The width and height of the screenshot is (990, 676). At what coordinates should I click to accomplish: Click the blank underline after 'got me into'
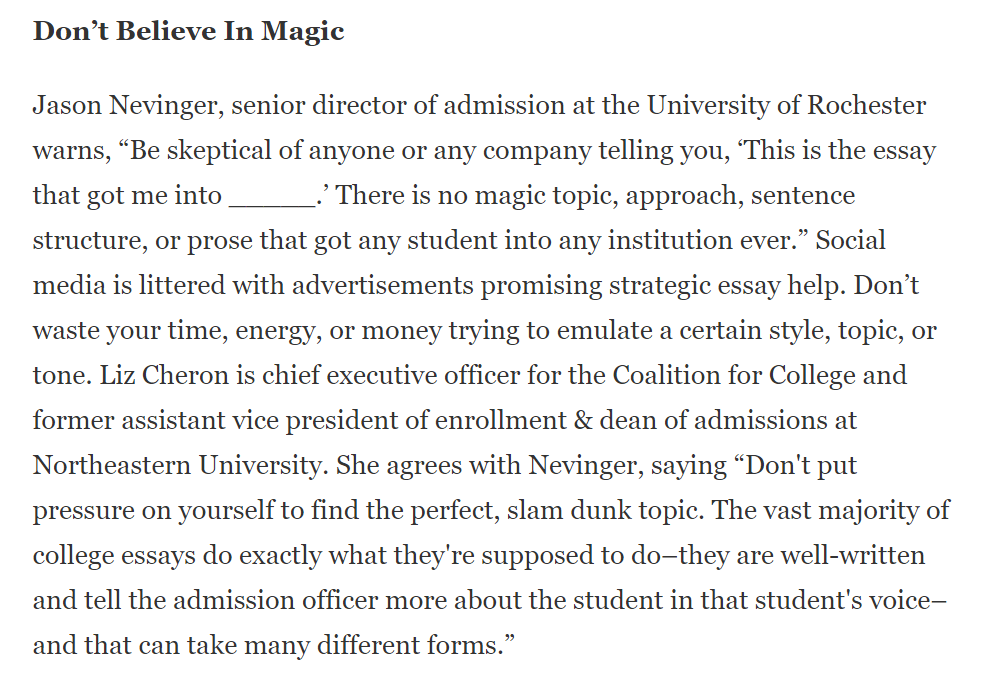click(x=272, y=197)
